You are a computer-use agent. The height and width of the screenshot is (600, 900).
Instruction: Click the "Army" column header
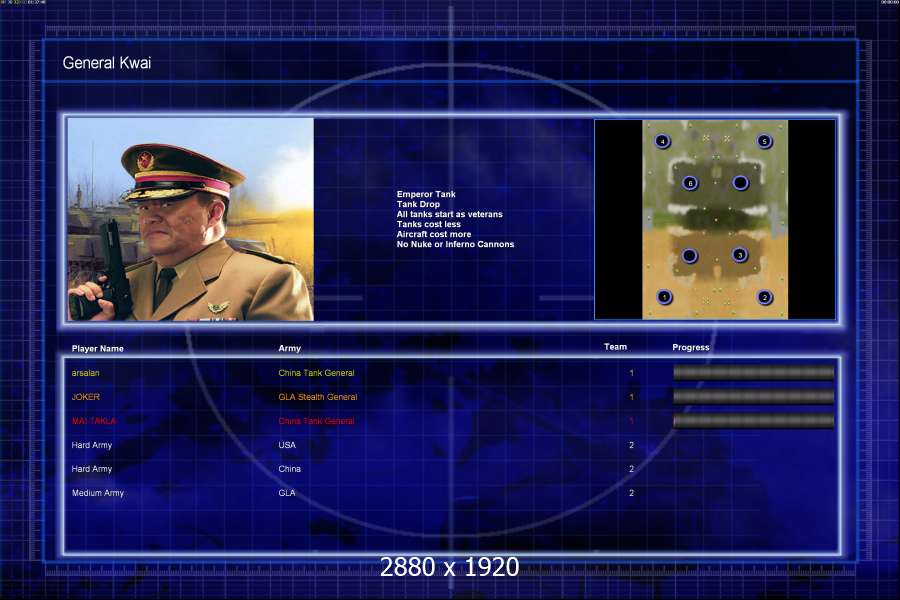click(x=289, y=349)
